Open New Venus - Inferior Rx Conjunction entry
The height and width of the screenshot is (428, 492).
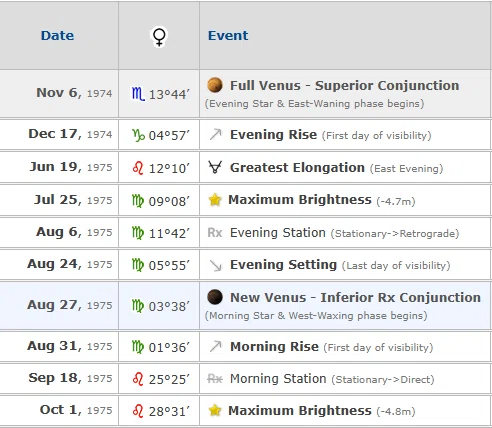pyautogui.click(x=355, y=298)
